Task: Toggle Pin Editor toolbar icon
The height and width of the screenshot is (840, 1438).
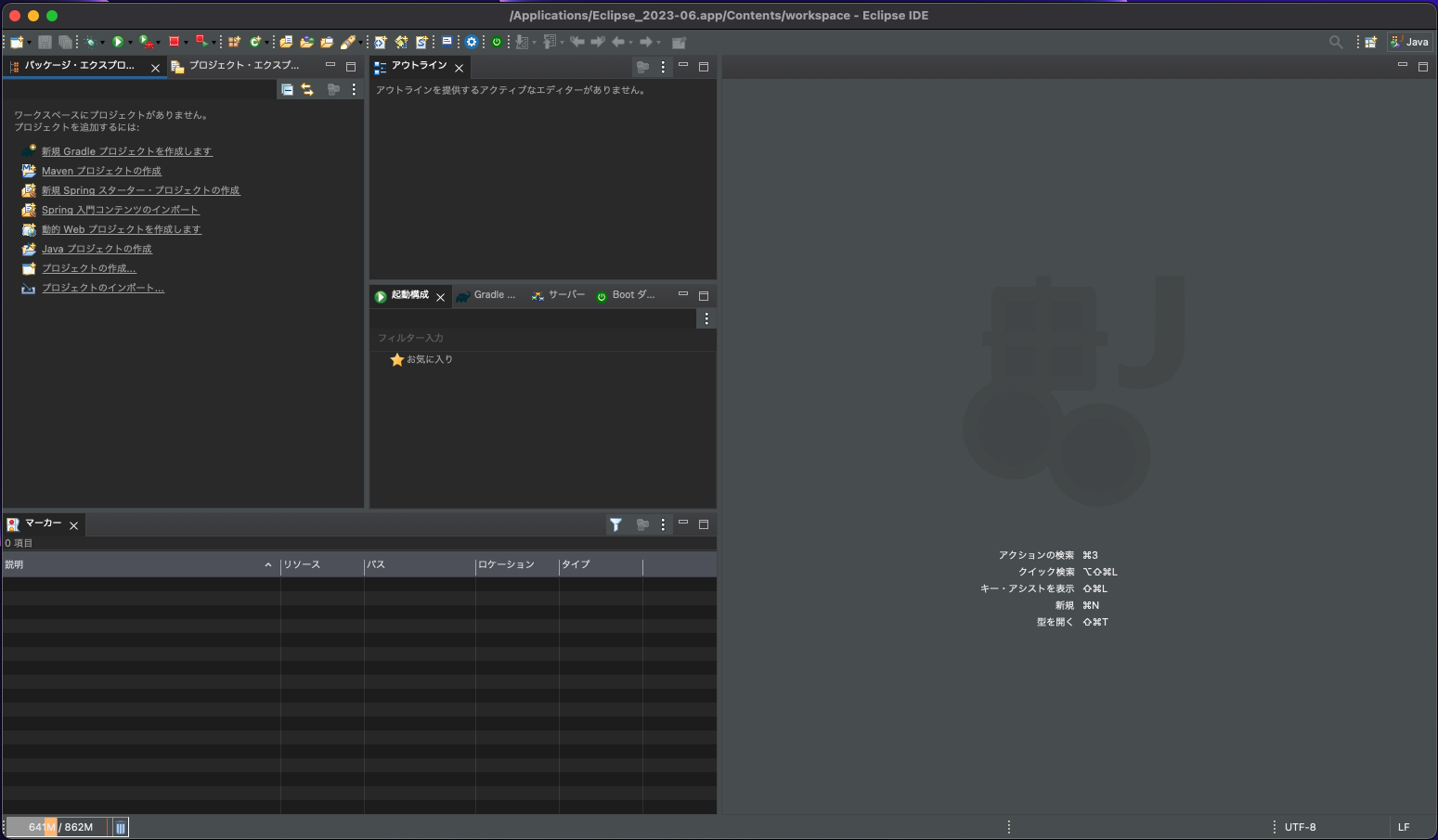Action: point(679,42)
